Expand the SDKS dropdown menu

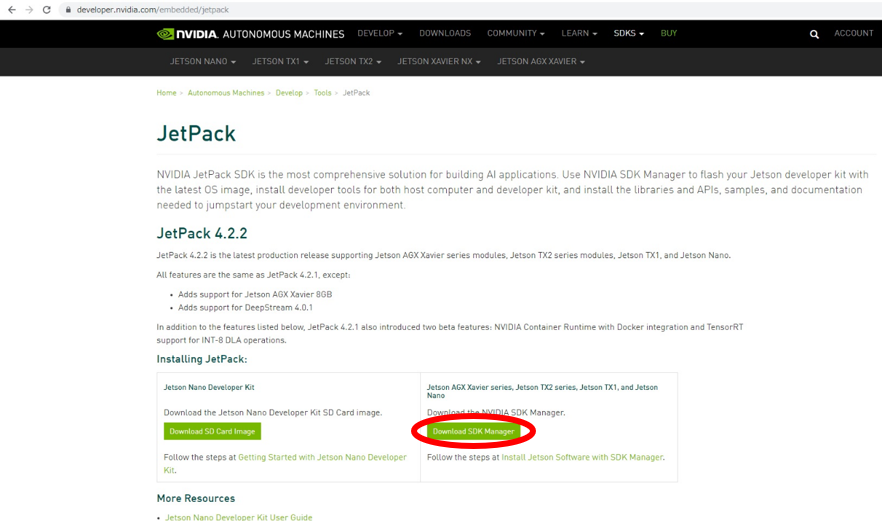click(x=628, y=33)
